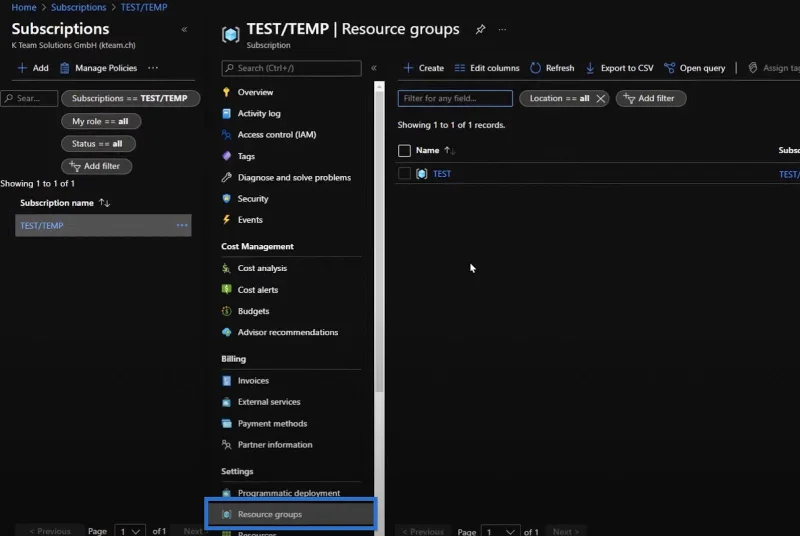Open the blade header ellipsis menu
The width and height of the screenshot is (800, 536).
point(503,30)
